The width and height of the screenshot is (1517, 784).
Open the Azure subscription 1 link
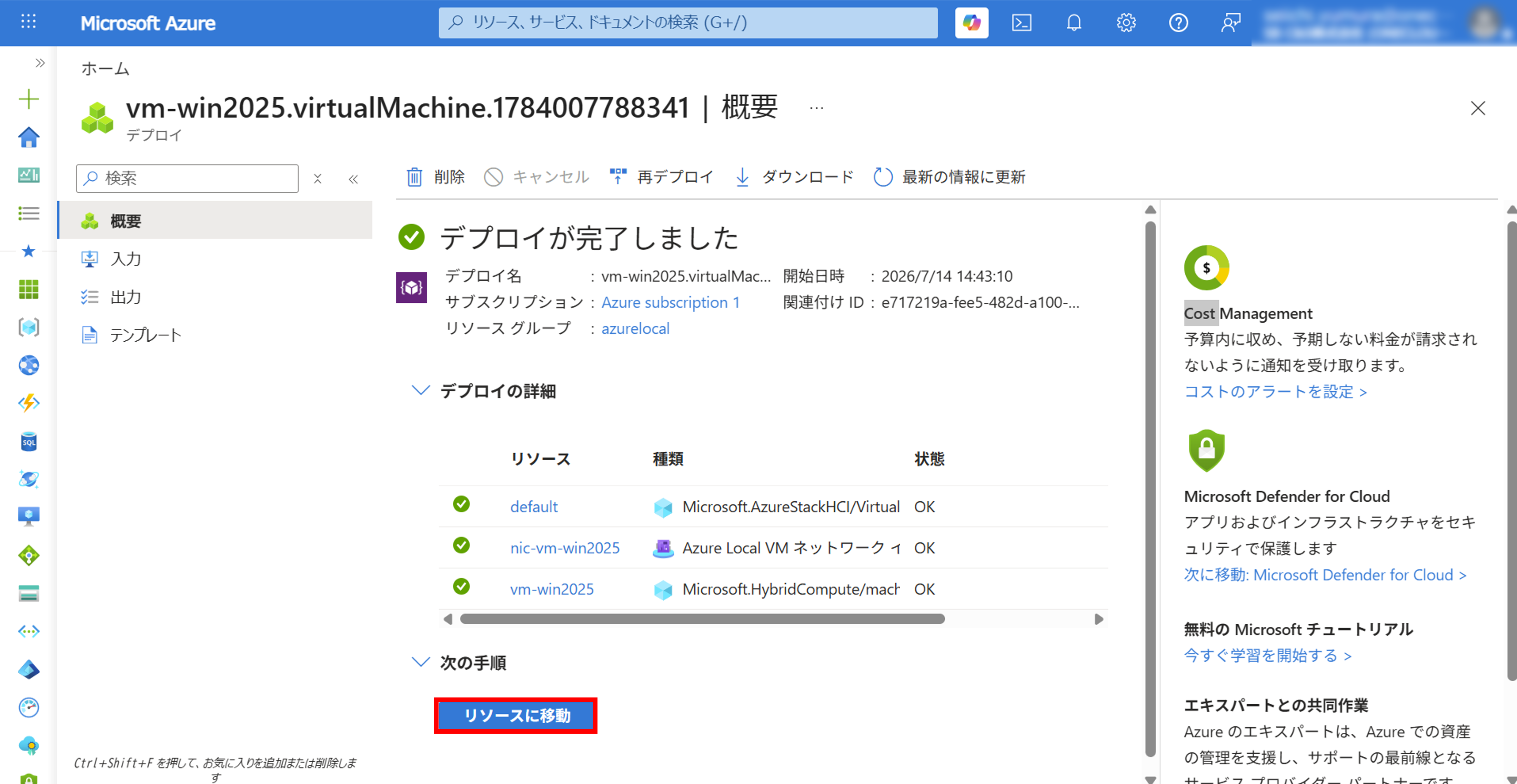(x=670, y=302)
